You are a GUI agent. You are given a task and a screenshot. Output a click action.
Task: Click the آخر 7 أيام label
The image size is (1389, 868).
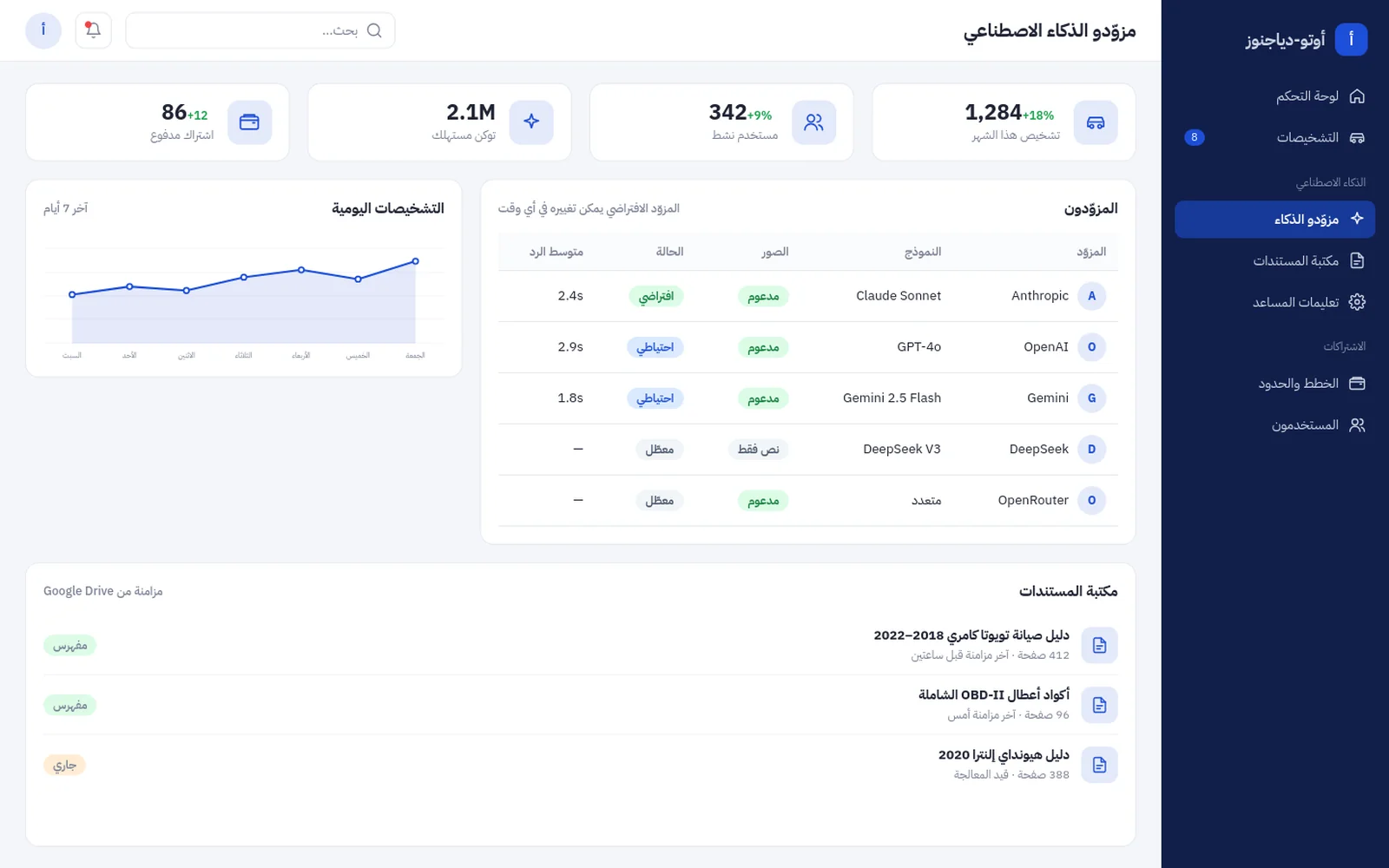(x=66, y=208)
